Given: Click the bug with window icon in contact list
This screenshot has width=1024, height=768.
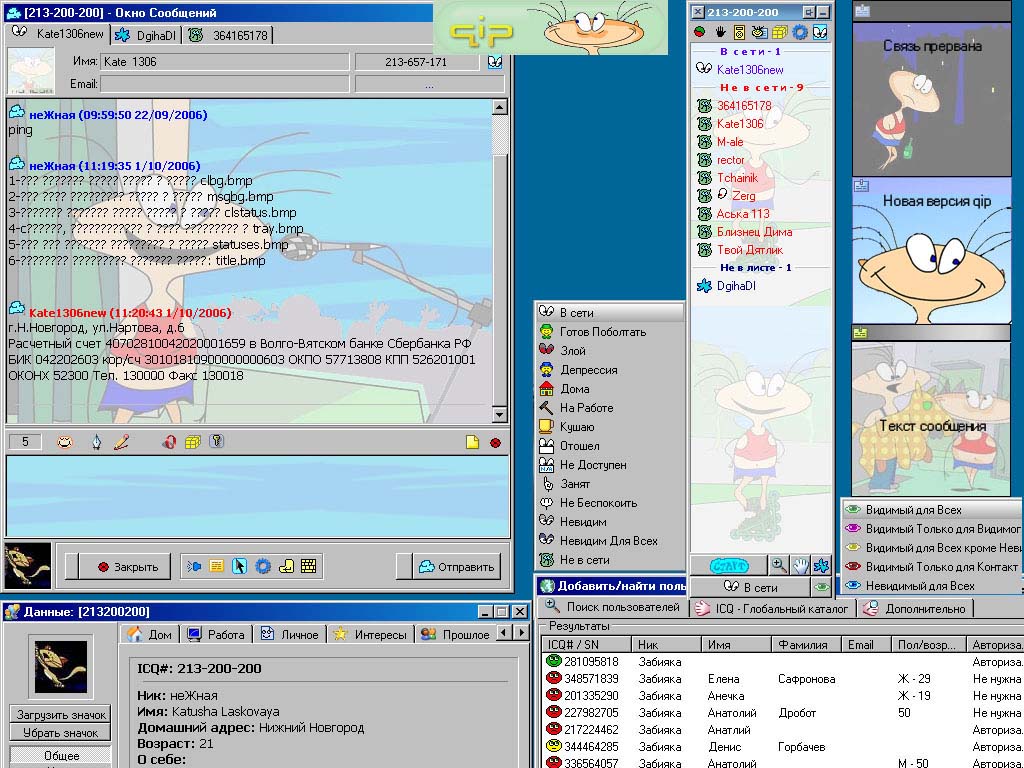Looking at the screenshot, I should (x=759, y=31).
